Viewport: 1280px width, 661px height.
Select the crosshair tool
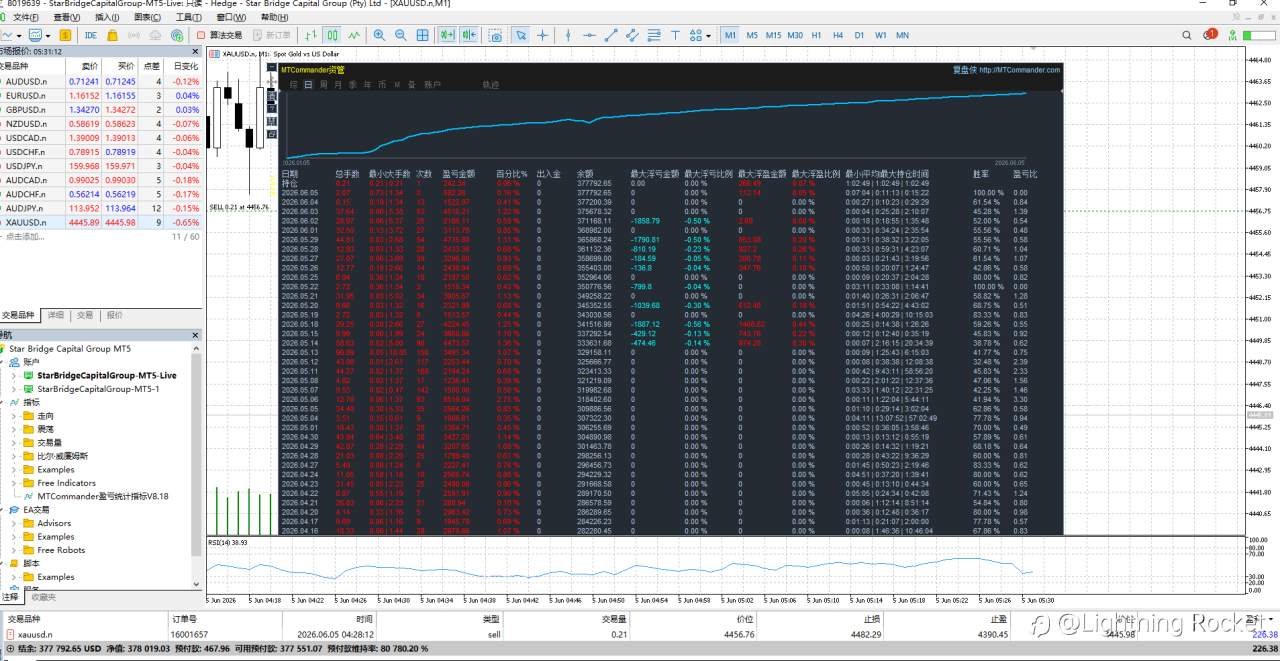542,35
